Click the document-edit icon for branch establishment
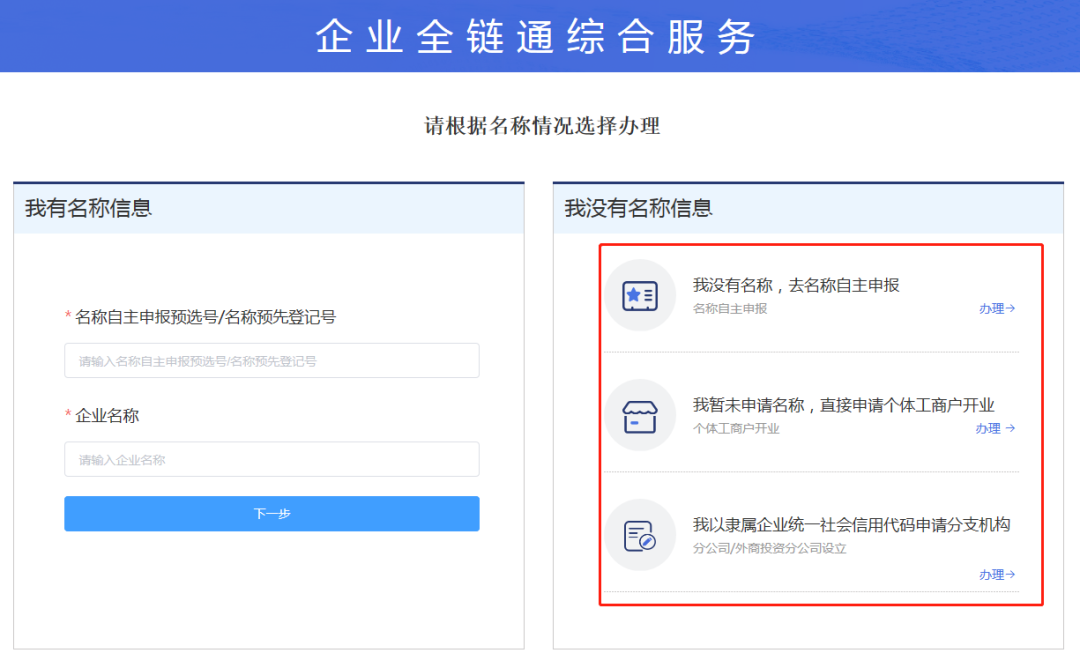The width and height of the screenshot is (1080, 653). [640, 535]
